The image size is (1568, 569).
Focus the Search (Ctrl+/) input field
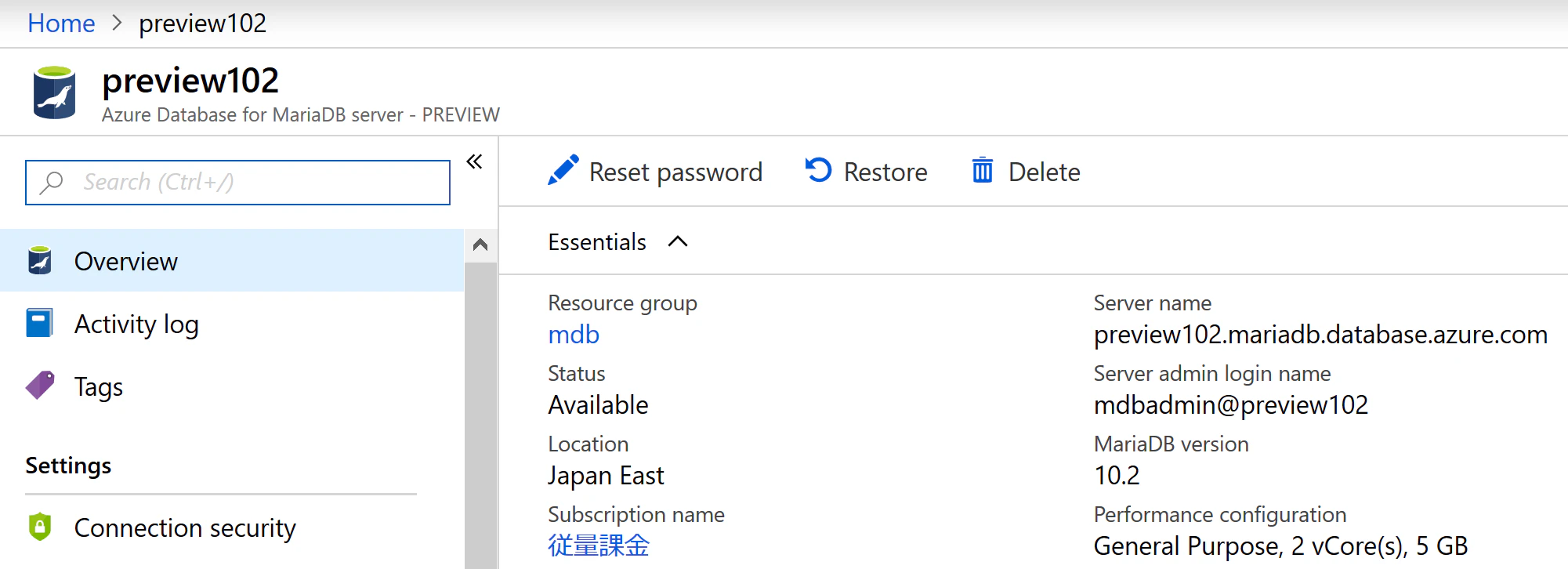(x=237, y=183)
